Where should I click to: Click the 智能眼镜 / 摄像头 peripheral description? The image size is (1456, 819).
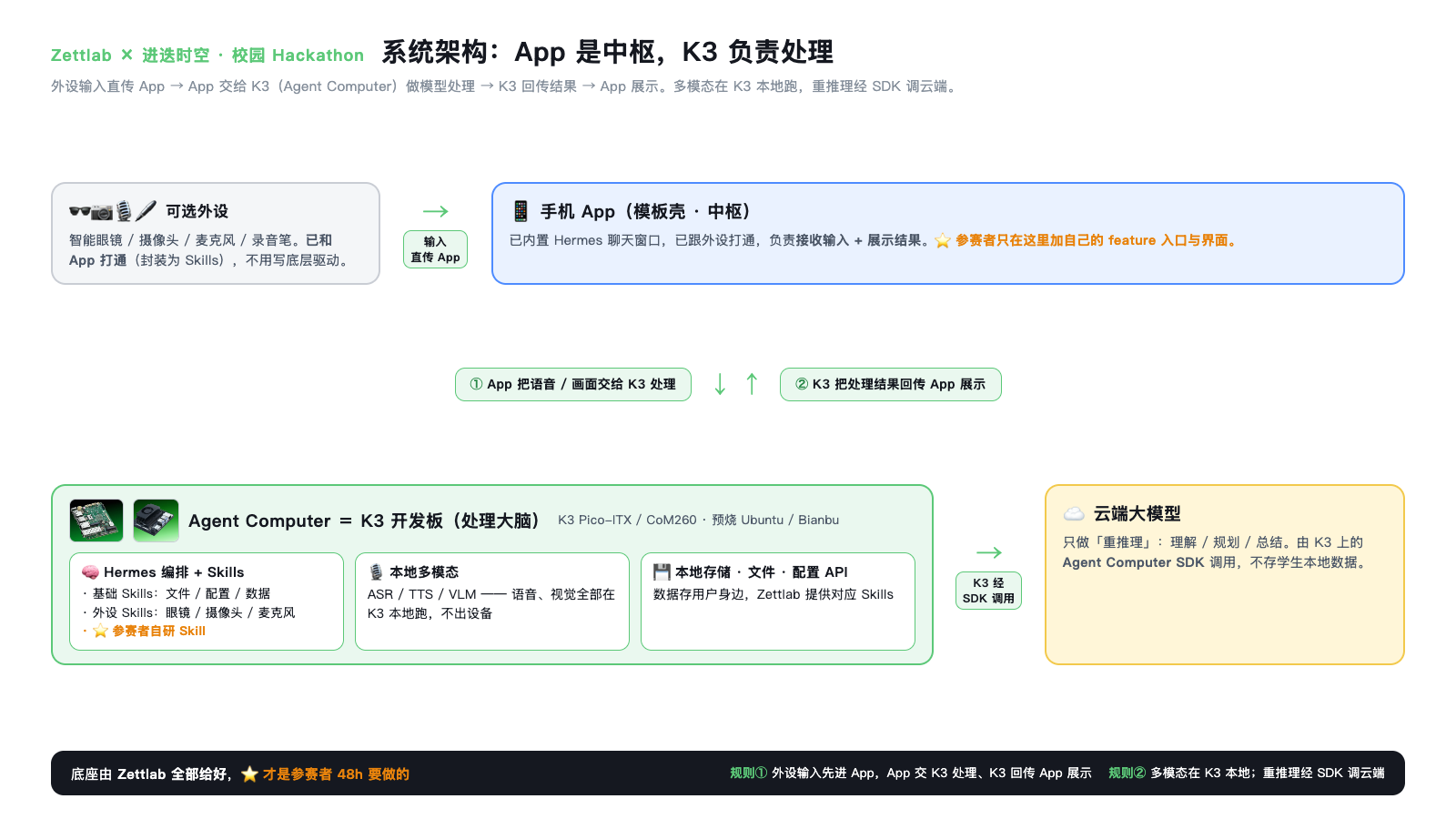[x=210, y=250]
